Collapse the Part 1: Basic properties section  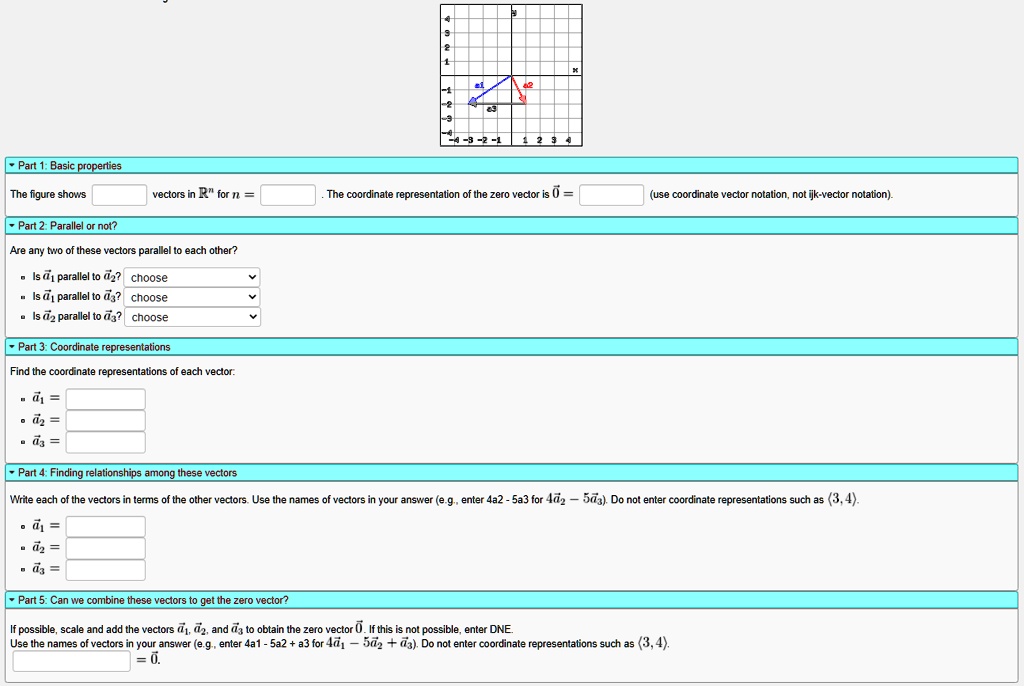[x=511, y=165]
